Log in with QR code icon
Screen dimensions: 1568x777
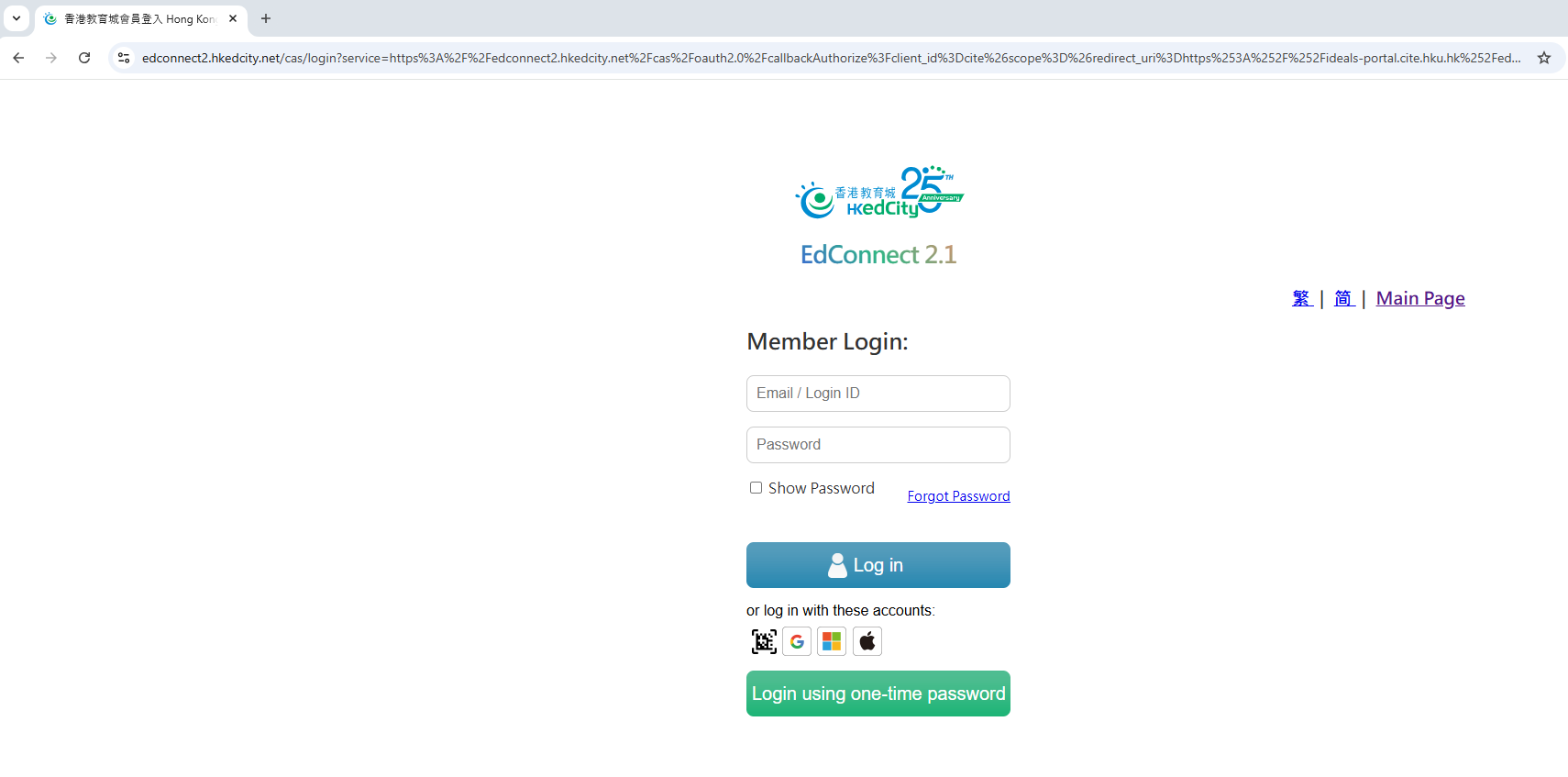pos(764,641)
